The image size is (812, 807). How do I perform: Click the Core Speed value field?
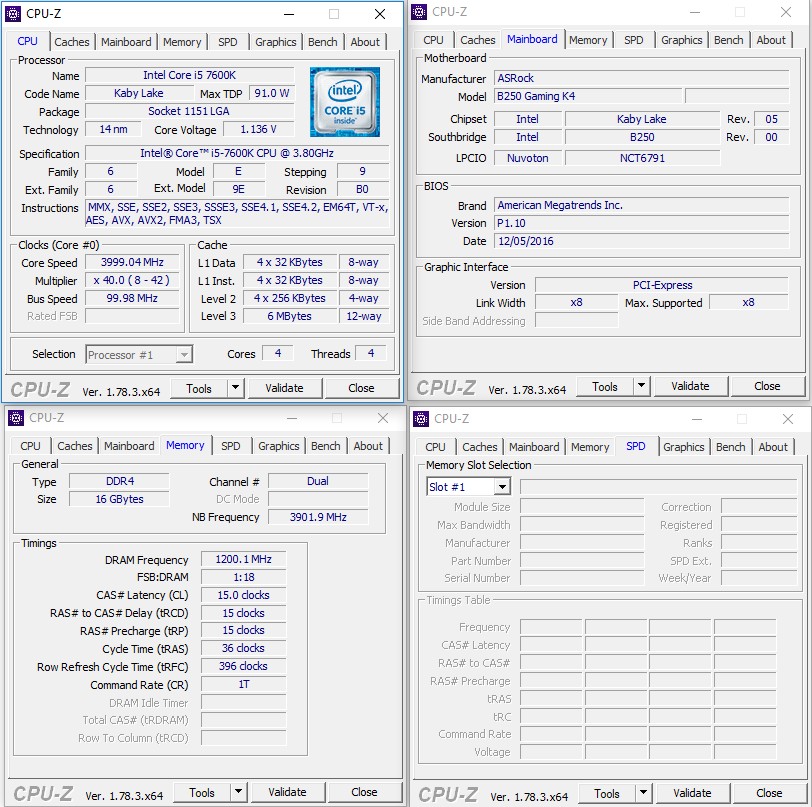coord(134,263)
